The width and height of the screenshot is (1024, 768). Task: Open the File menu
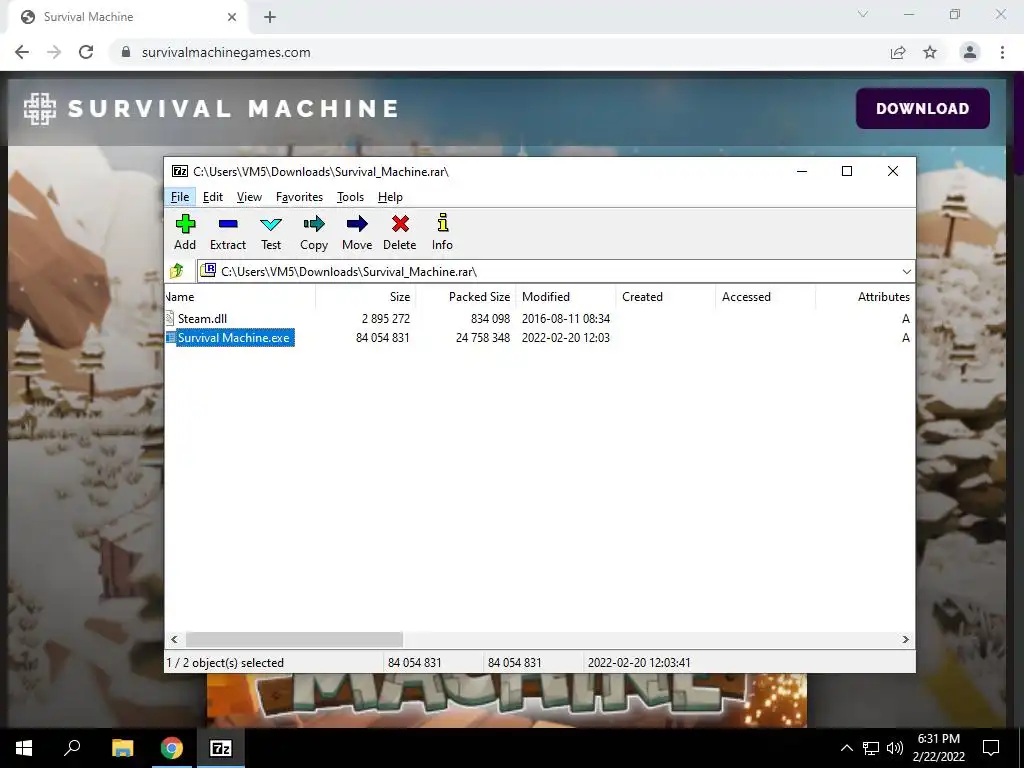pyautogui.click(x=180, y=197)
